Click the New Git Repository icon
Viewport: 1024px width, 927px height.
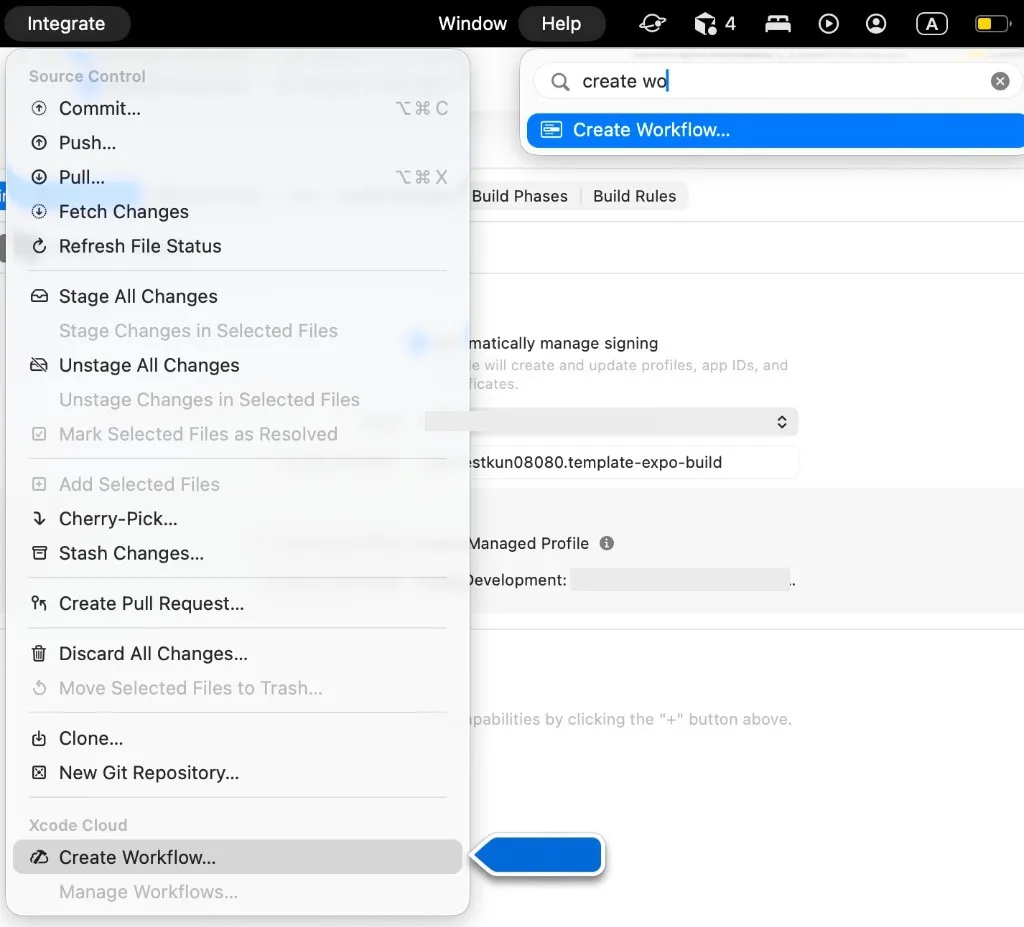coord(39,773)
